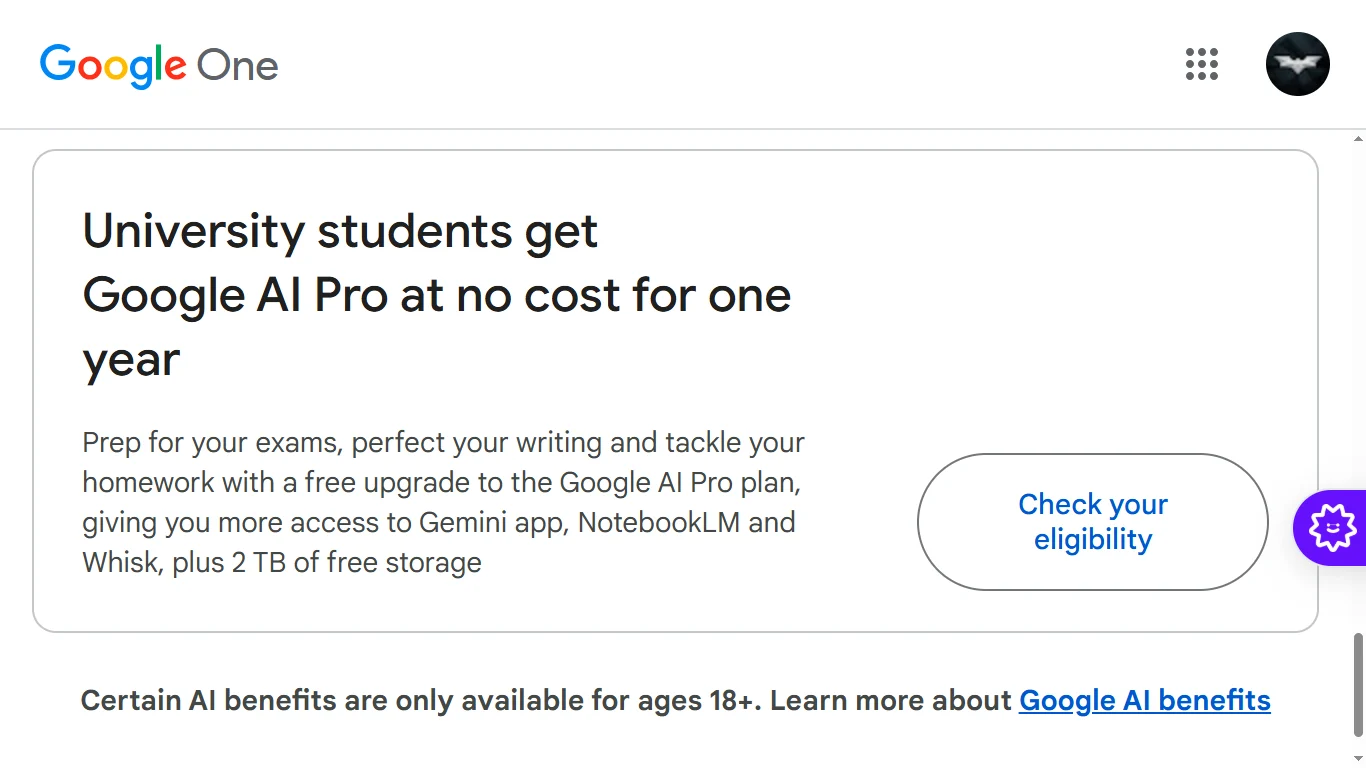
Task: Open the "Google AI benefits" link
Action: tap(1145, 701)
